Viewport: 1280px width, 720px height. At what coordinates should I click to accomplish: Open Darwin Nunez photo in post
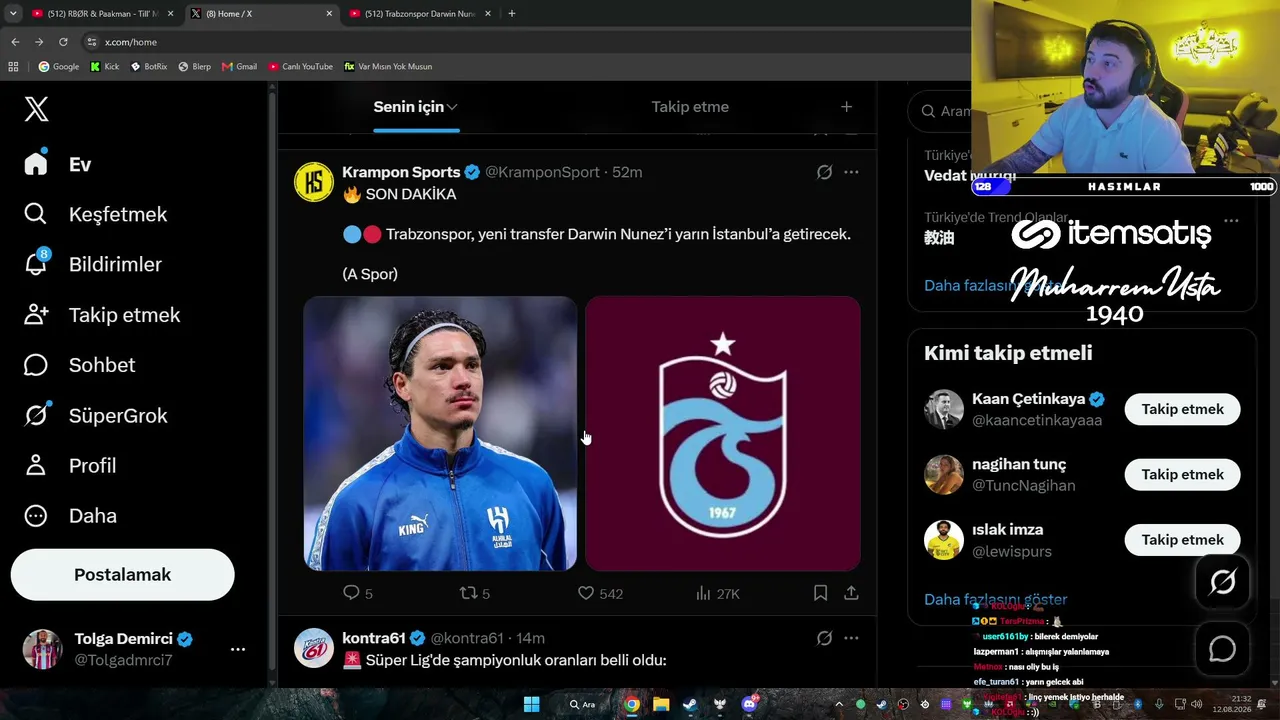click(440, 433)
